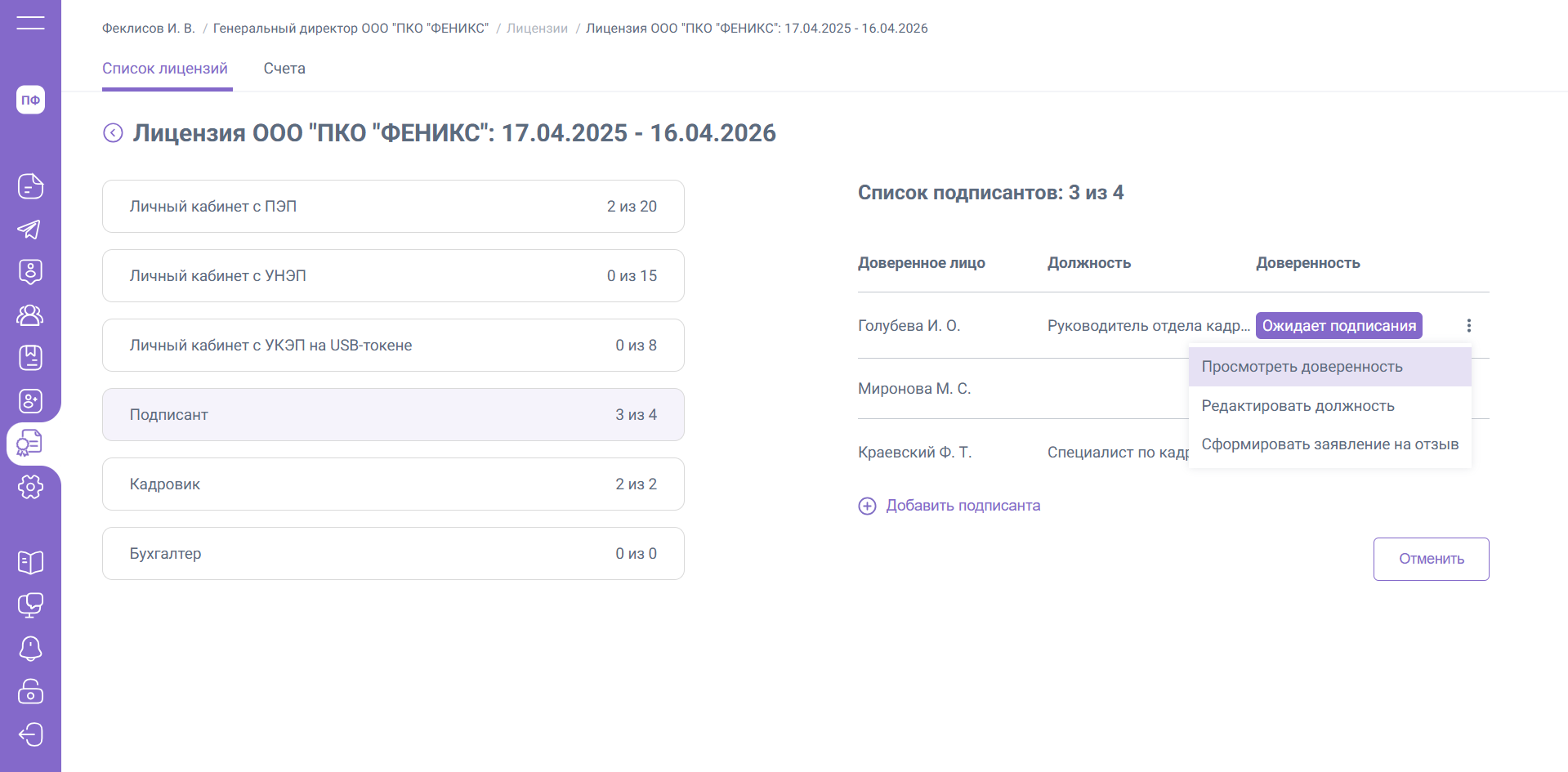Open the 'Список лицензий' tab
Viewport: 1568px width, 772px height.
coord(165,69)
